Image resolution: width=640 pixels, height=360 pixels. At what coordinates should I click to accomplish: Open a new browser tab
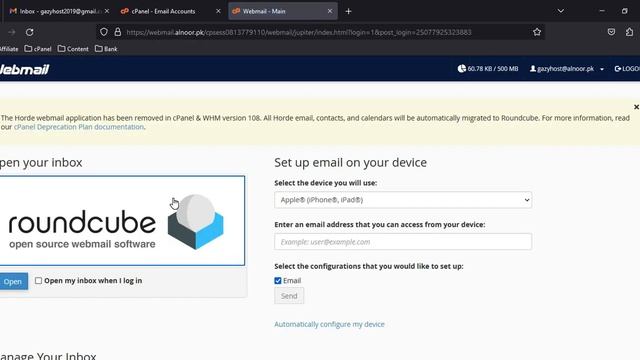tap(348, 11)
